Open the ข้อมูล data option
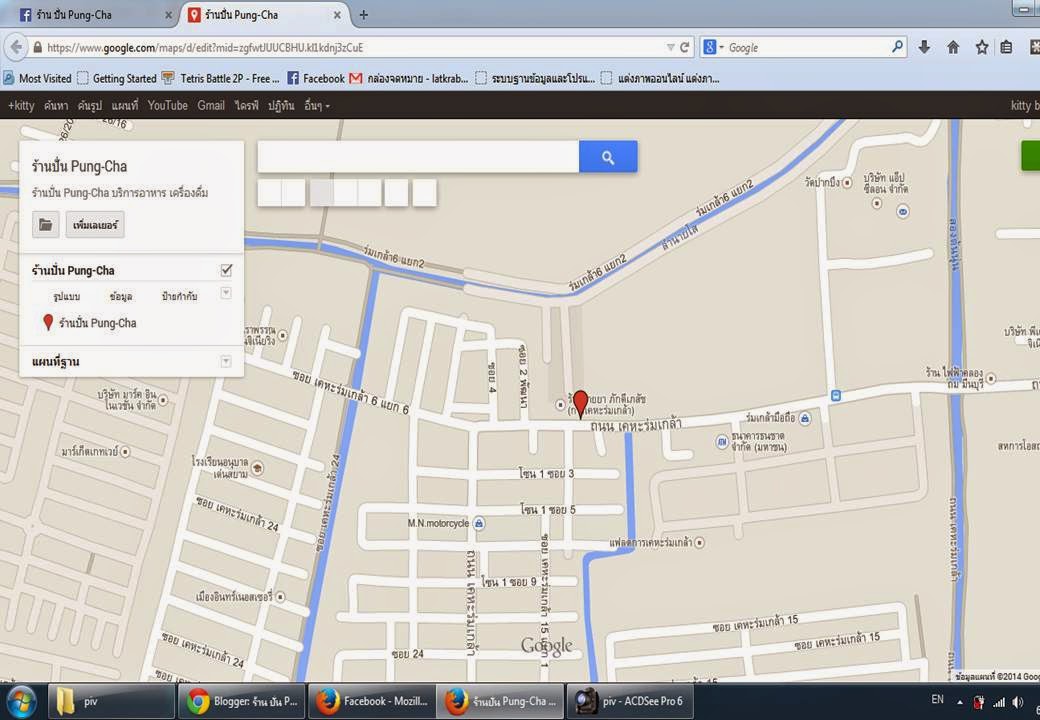 pos(121,296)
